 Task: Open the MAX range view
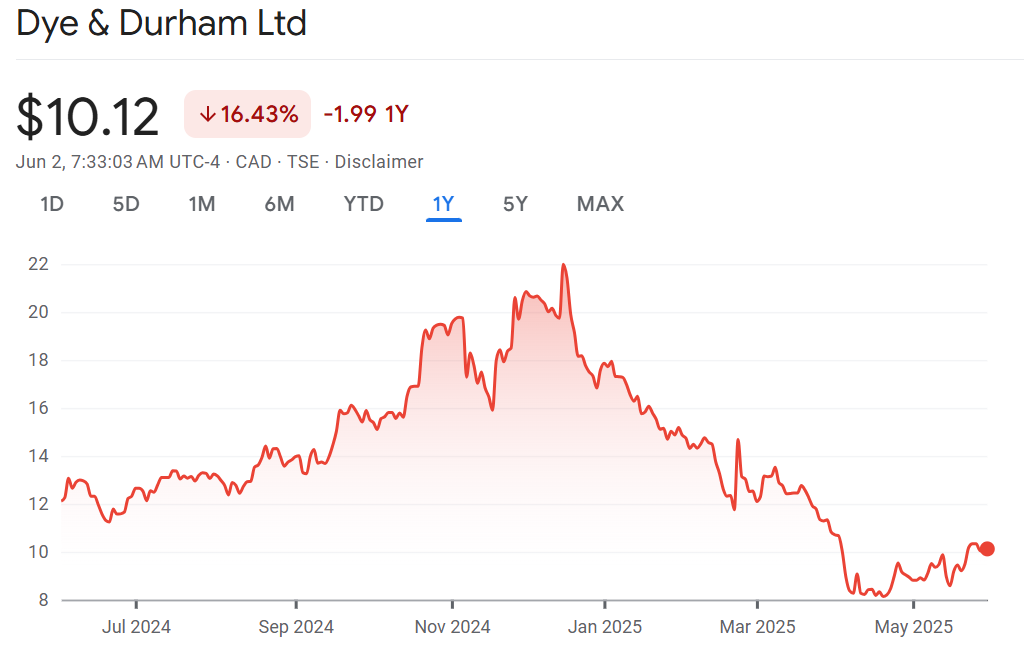pyautogui.click(x=600, y=204)
